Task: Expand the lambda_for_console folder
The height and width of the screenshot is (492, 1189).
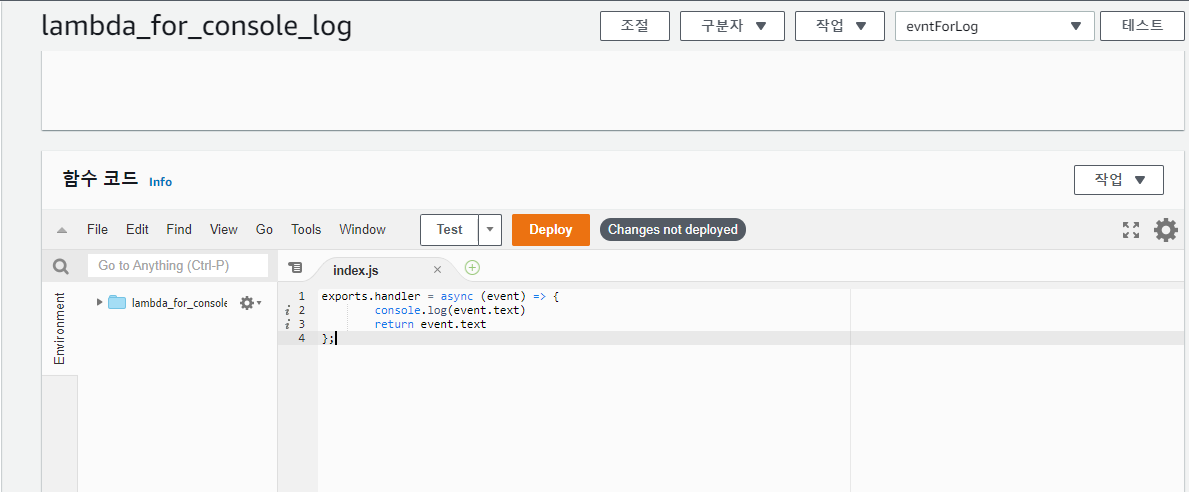Action: coord(99,302)
